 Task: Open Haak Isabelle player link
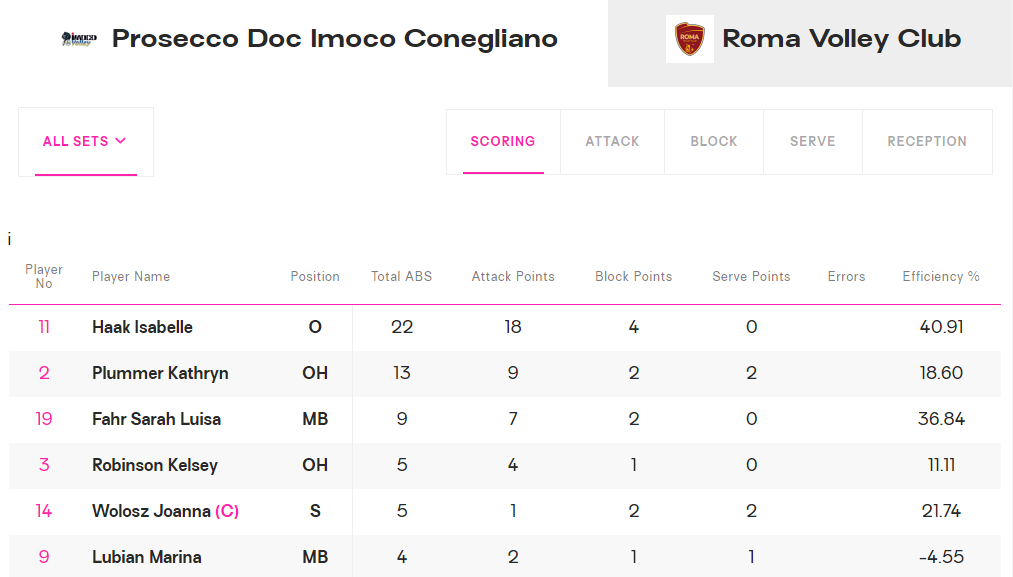click(x=142, y=327)
